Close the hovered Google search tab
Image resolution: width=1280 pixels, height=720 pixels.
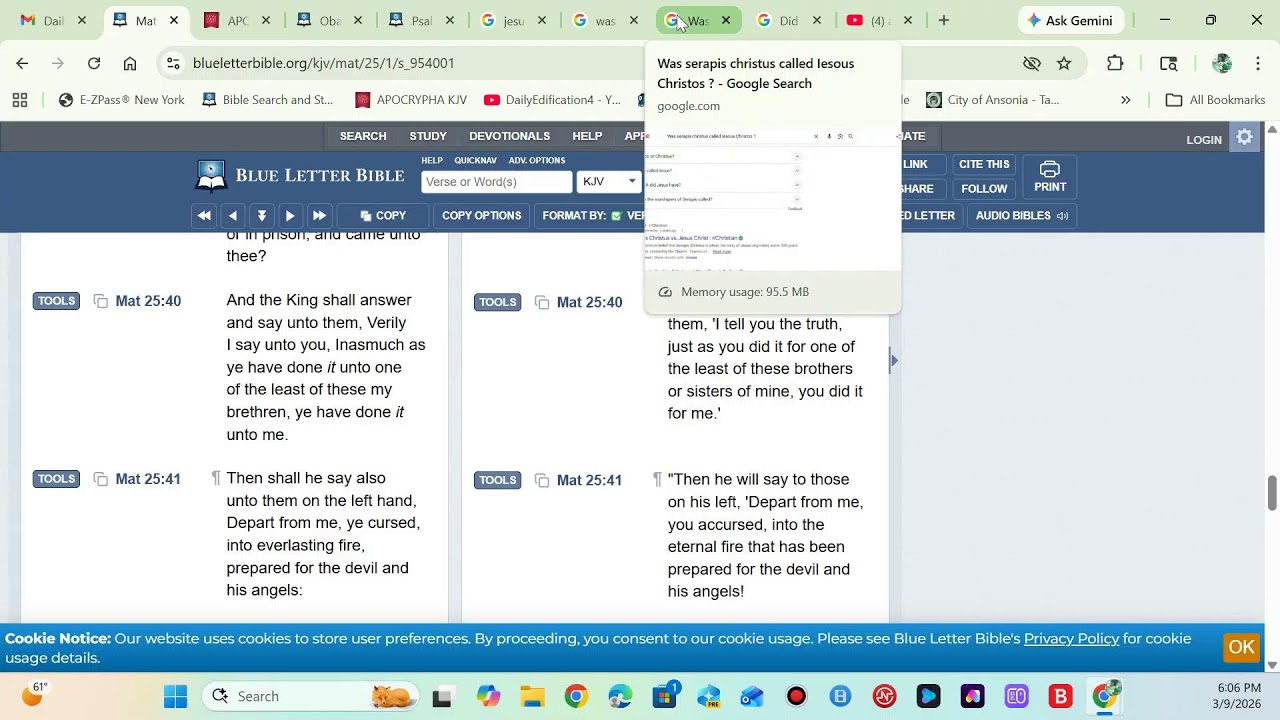tap(725, 20)
